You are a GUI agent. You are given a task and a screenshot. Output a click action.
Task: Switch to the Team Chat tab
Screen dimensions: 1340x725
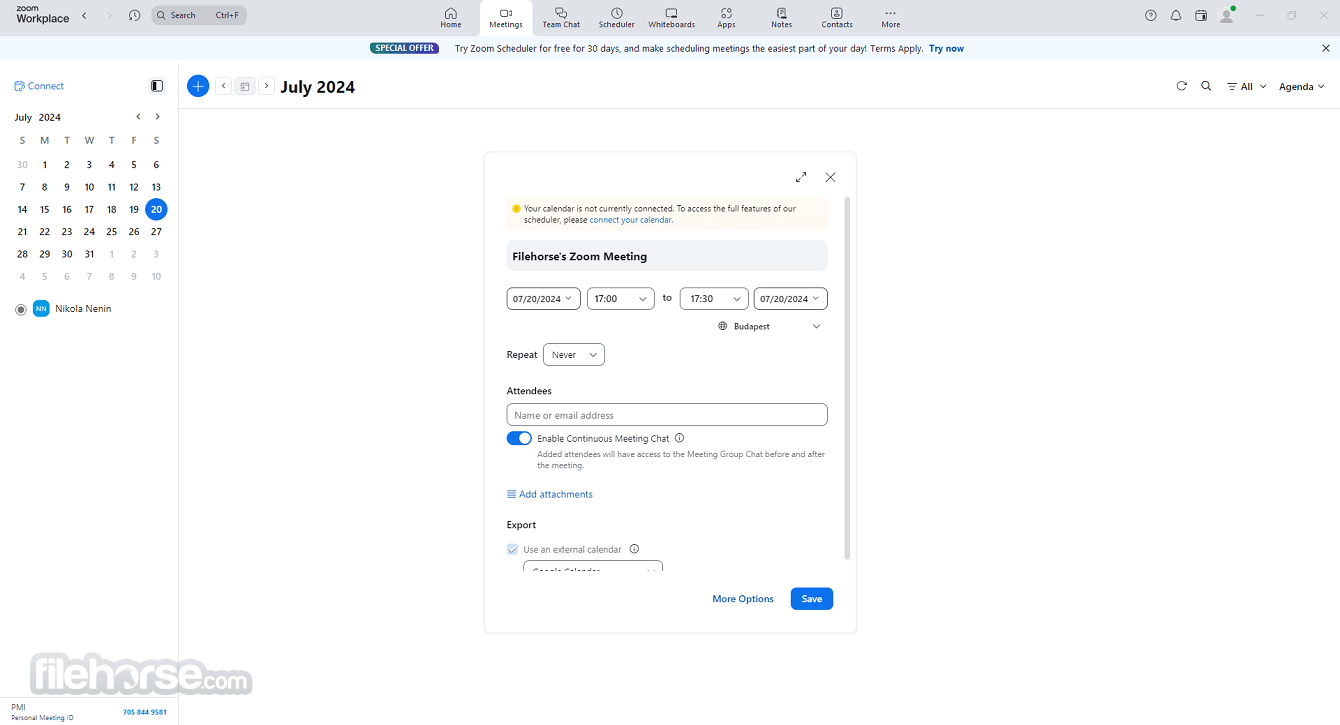[561, 17]
